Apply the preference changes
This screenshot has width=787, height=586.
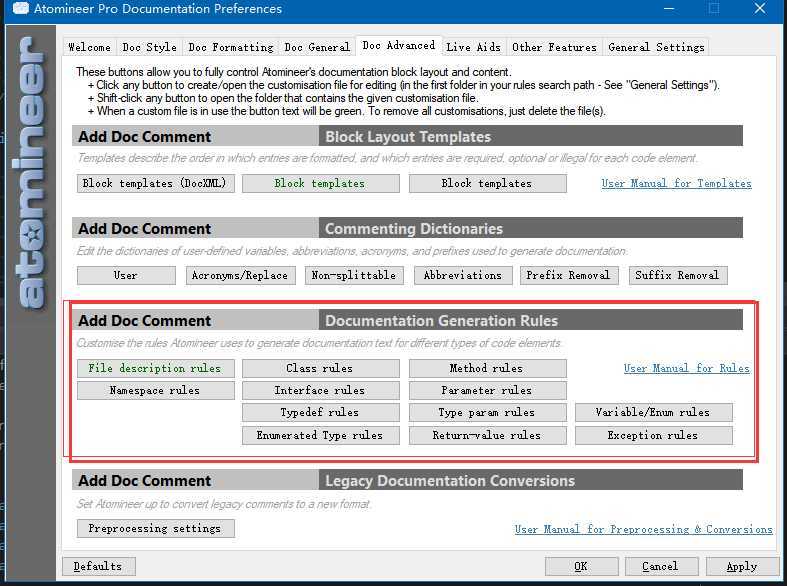coord(742,566)
